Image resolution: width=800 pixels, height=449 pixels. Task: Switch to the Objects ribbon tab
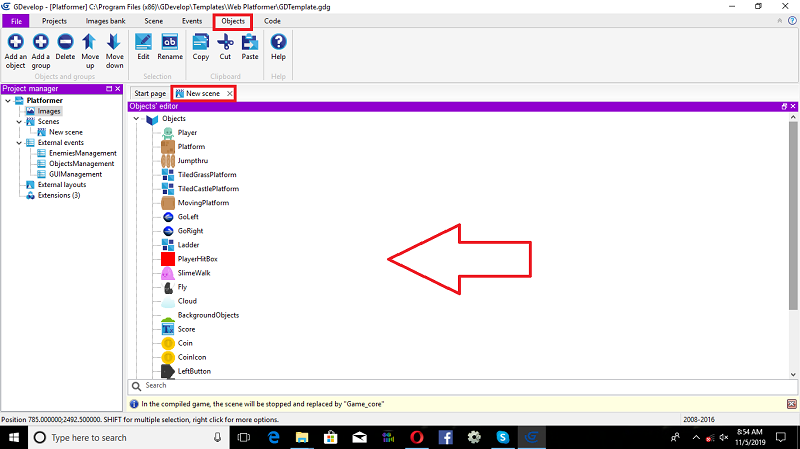233,21
